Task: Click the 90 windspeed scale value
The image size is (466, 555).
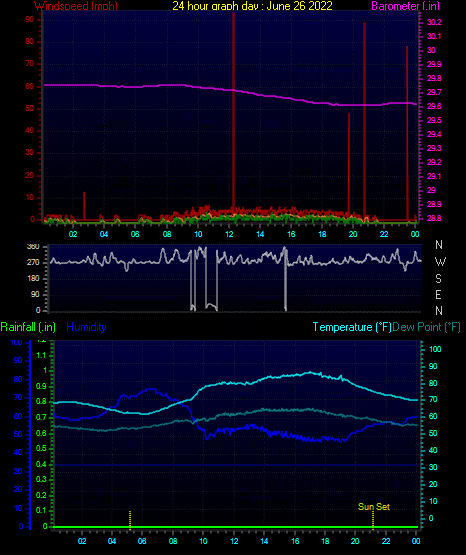Action: (30, 20)
